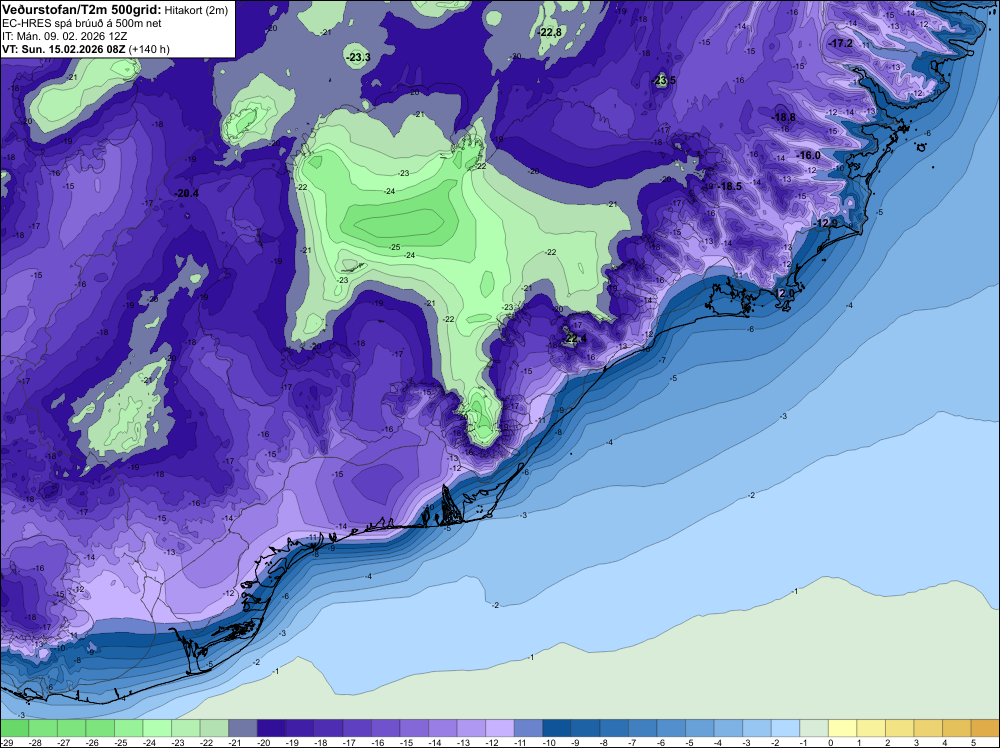Image resolution: width=1000 pixels, height=748 pixels.
Task: Click the -25 contour label on glacier
Action: click(395, 247)
